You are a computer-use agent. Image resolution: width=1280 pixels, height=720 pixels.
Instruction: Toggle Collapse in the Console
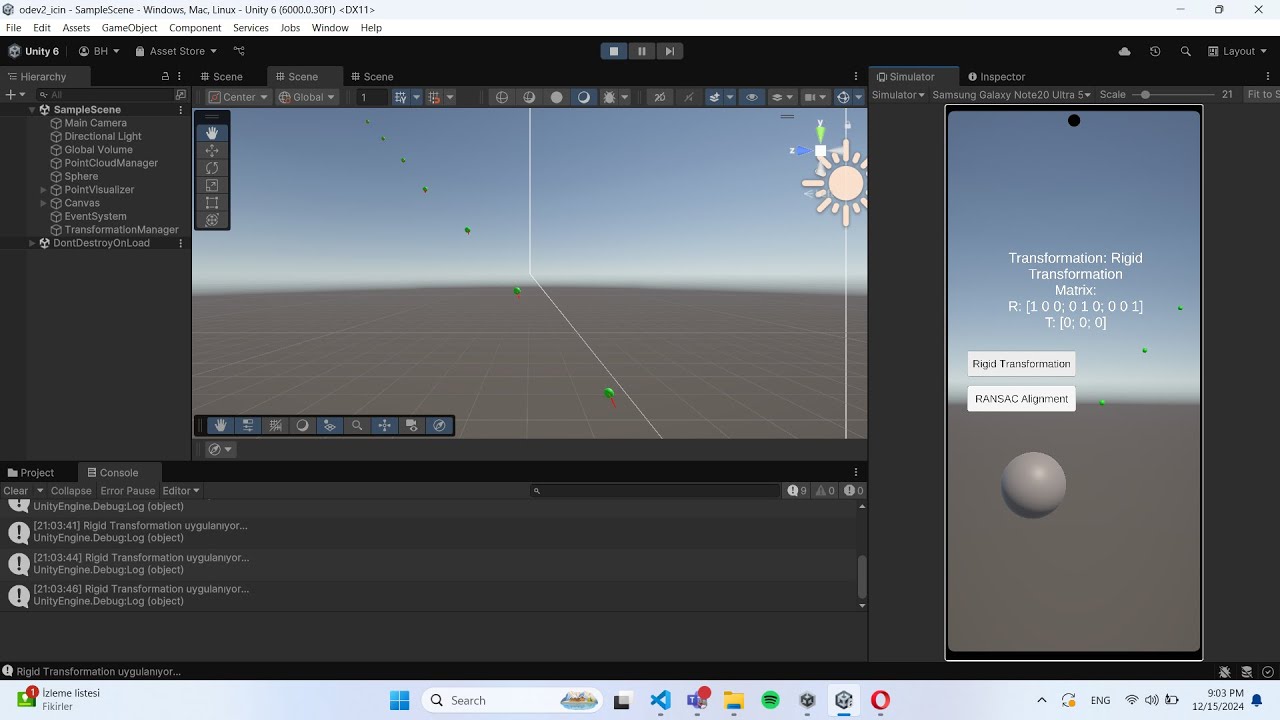coord(71,491)
